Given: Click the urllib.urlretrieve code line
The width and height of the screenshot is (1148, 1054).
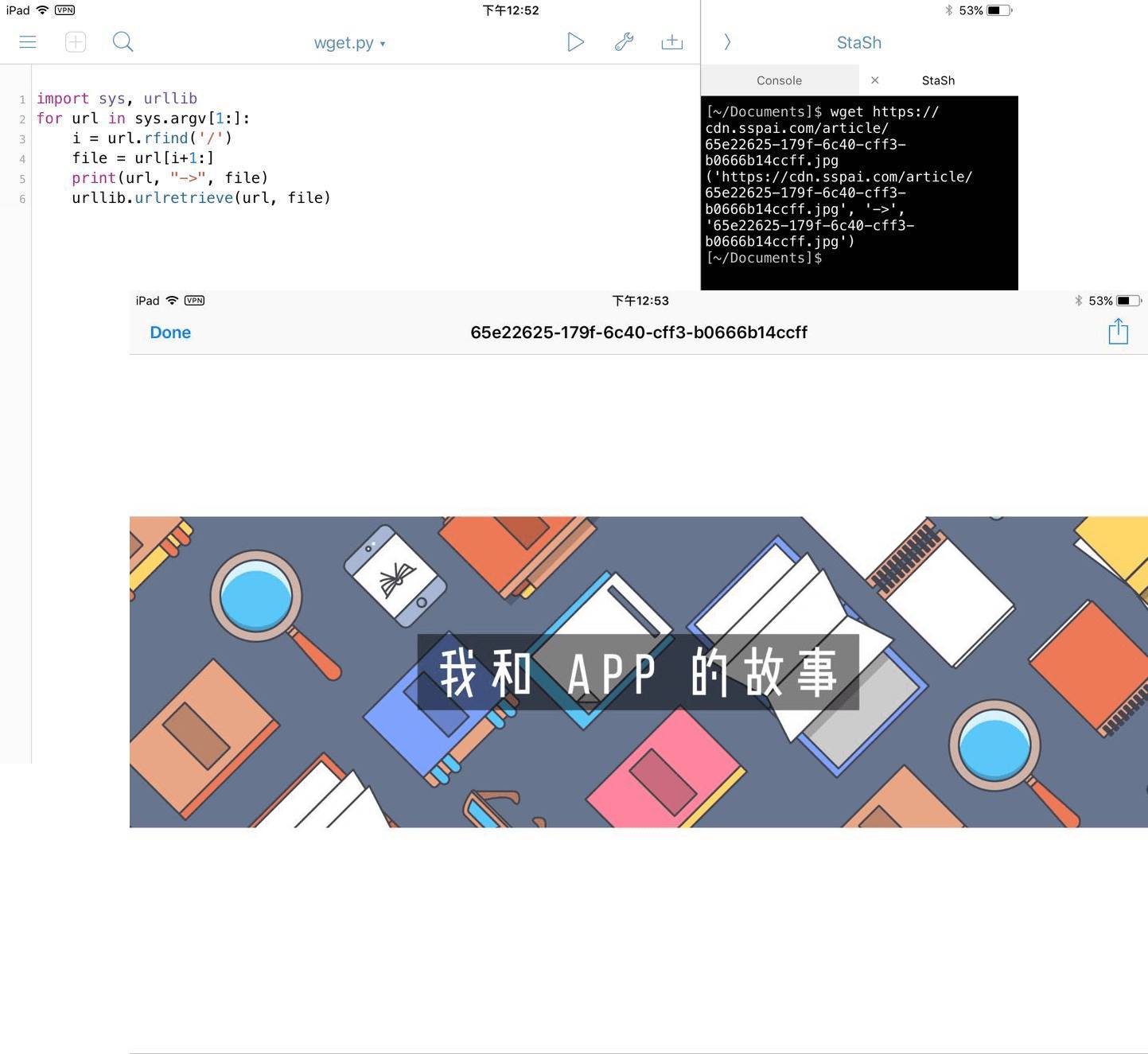Looking at the screenshot, I should point(201,197).
